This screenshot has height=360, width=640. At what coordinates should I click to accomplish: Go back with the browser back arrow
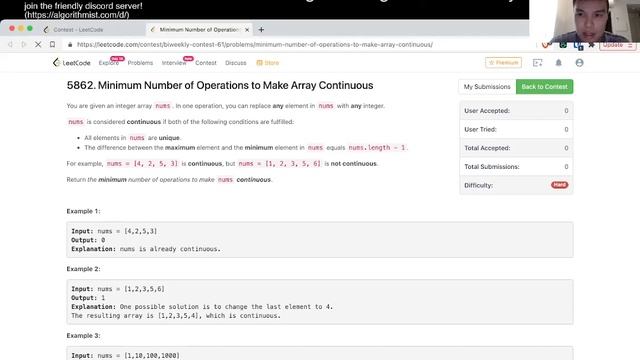(x=10, y=44)
